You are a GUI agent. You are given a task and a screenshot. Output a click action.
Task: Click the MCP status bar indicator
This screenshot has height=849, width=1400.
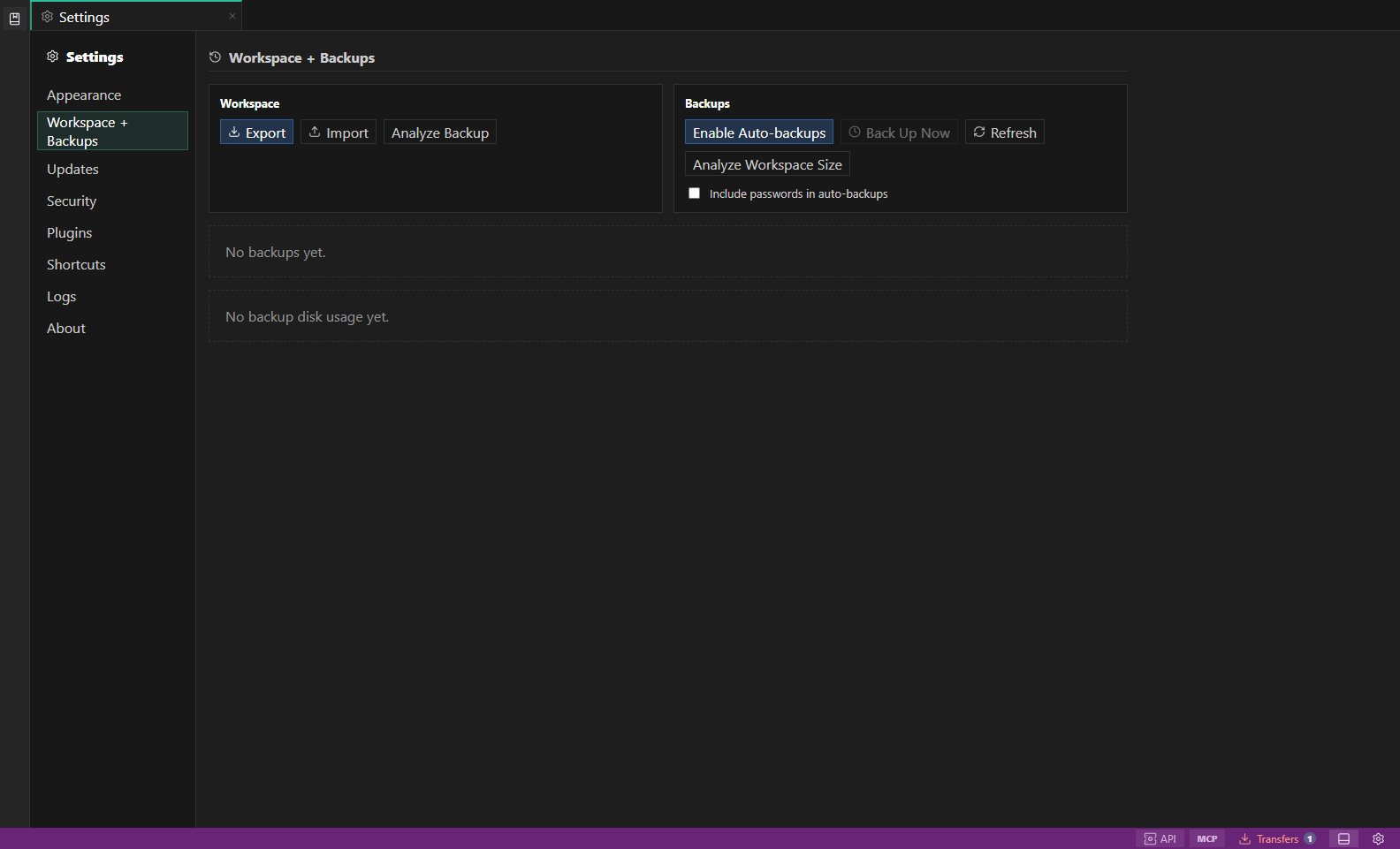[1207, 839]
